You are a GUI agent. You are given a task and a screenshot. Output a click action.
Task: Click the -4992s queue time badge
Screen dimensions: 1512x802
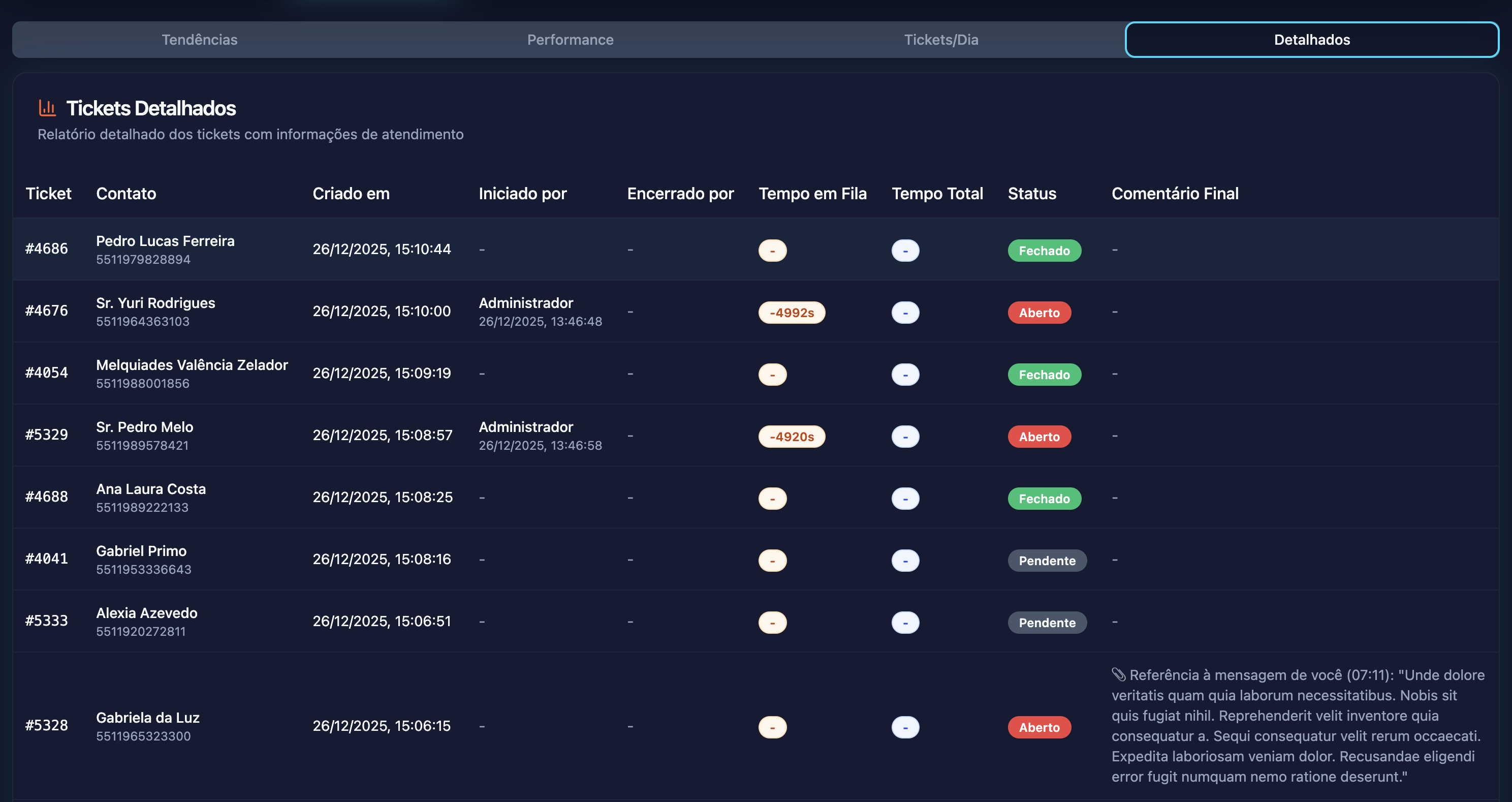tap(791, 313)
